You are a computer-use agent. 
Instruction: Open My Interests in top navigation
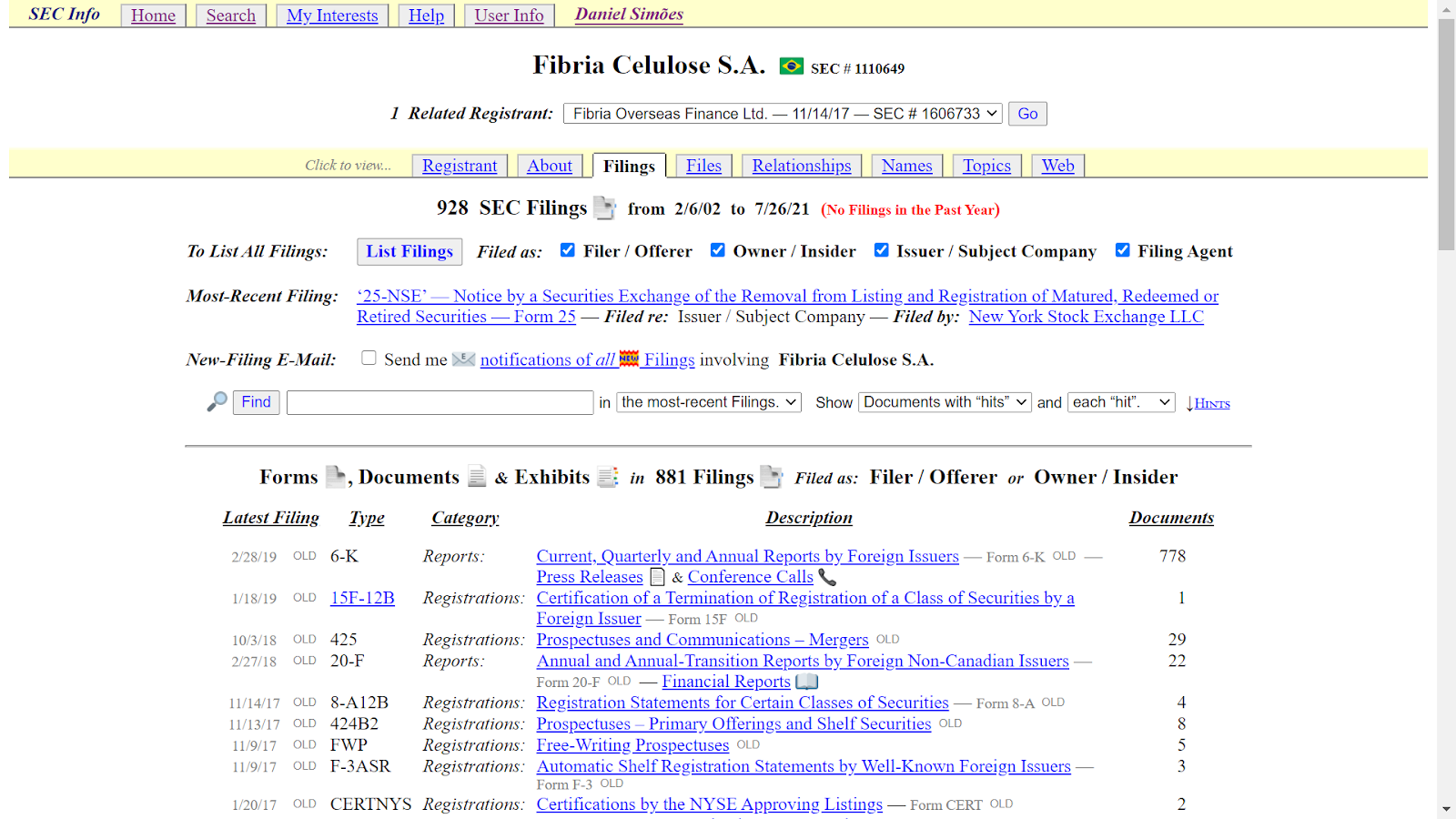pos(332,15)
